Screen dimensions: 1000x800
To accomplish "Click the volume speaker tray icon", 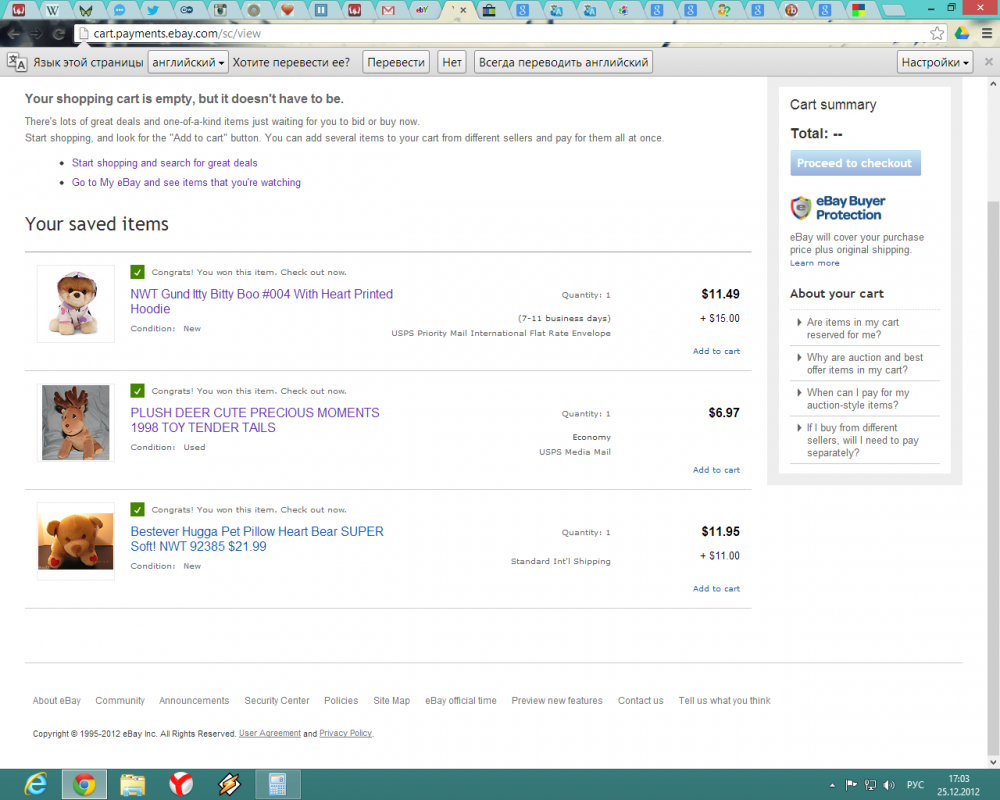I will point(888,785).
